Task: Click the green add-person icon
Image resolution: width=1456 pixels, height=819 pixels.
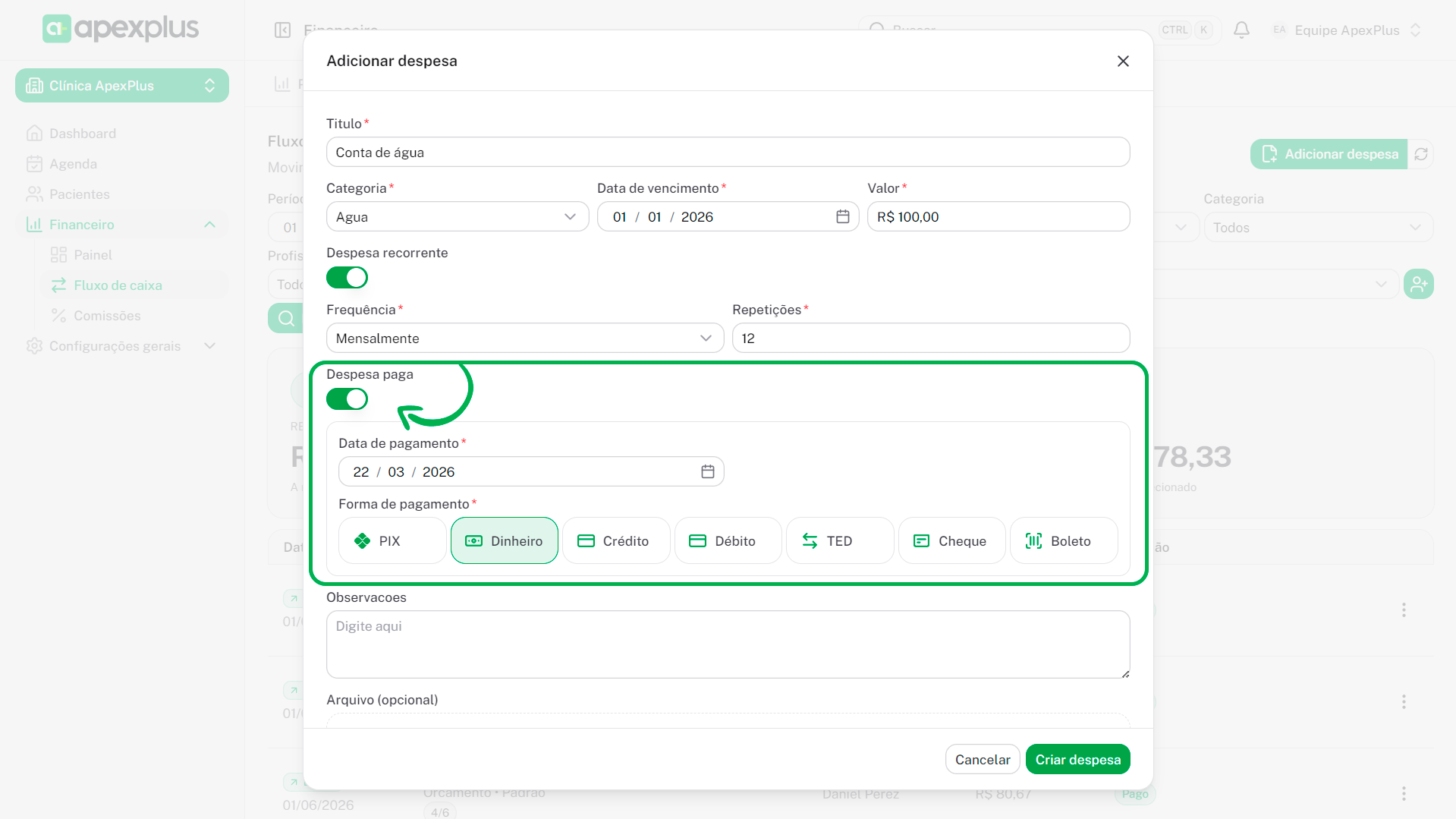Action: (x=1418, y=284)
